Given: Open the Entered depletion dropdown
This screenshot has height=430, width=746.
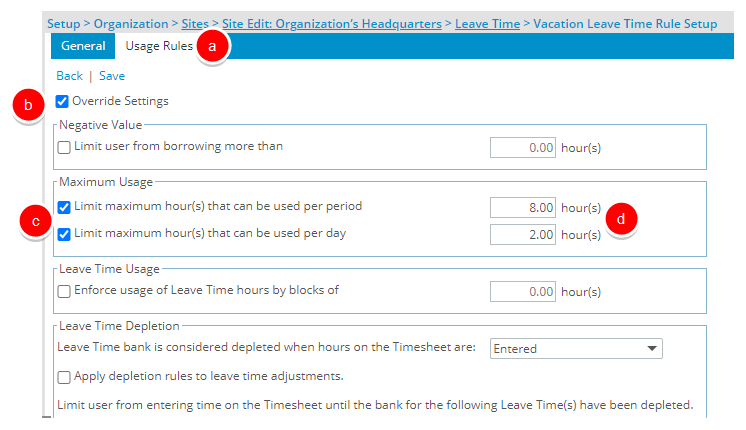Looking at the screenshot, I should click(576, 349).
